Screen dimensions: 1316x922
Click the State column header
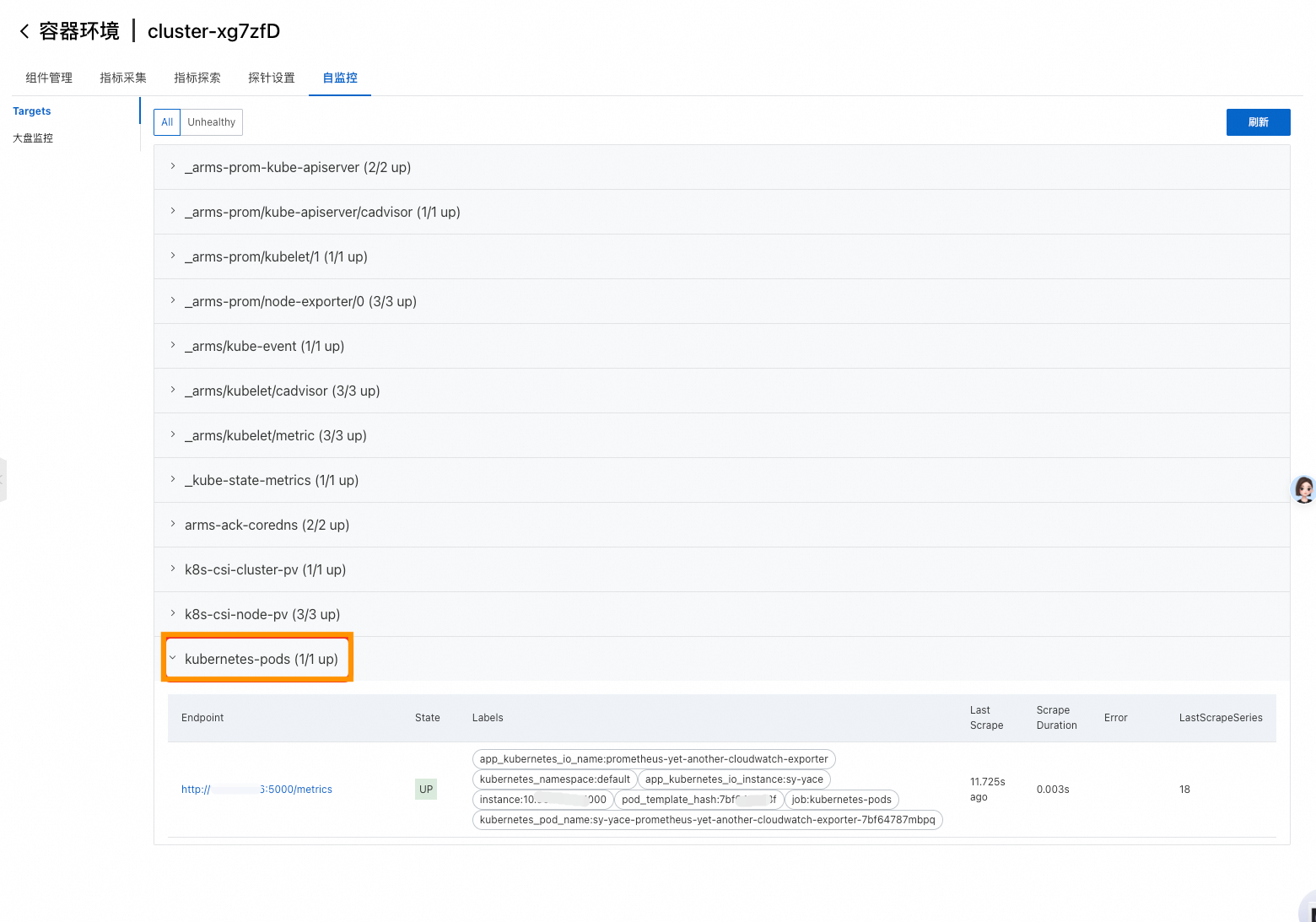point(428,718)
